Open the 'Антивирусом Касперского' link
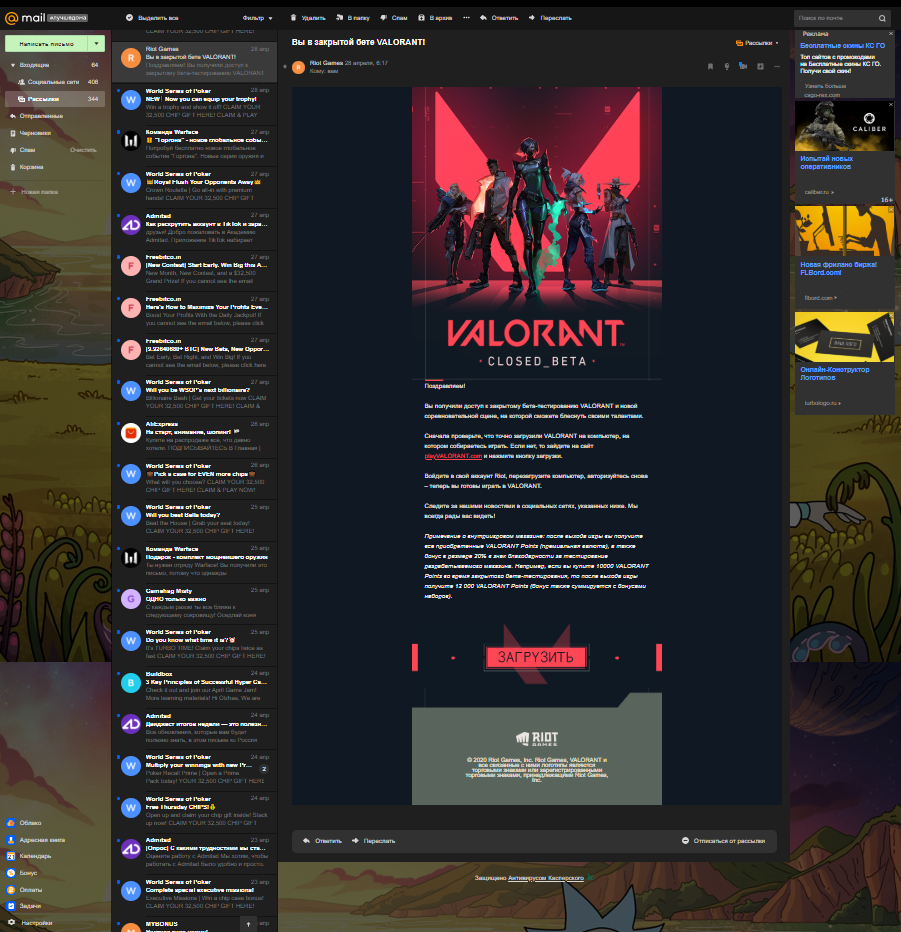 point(546,878)
